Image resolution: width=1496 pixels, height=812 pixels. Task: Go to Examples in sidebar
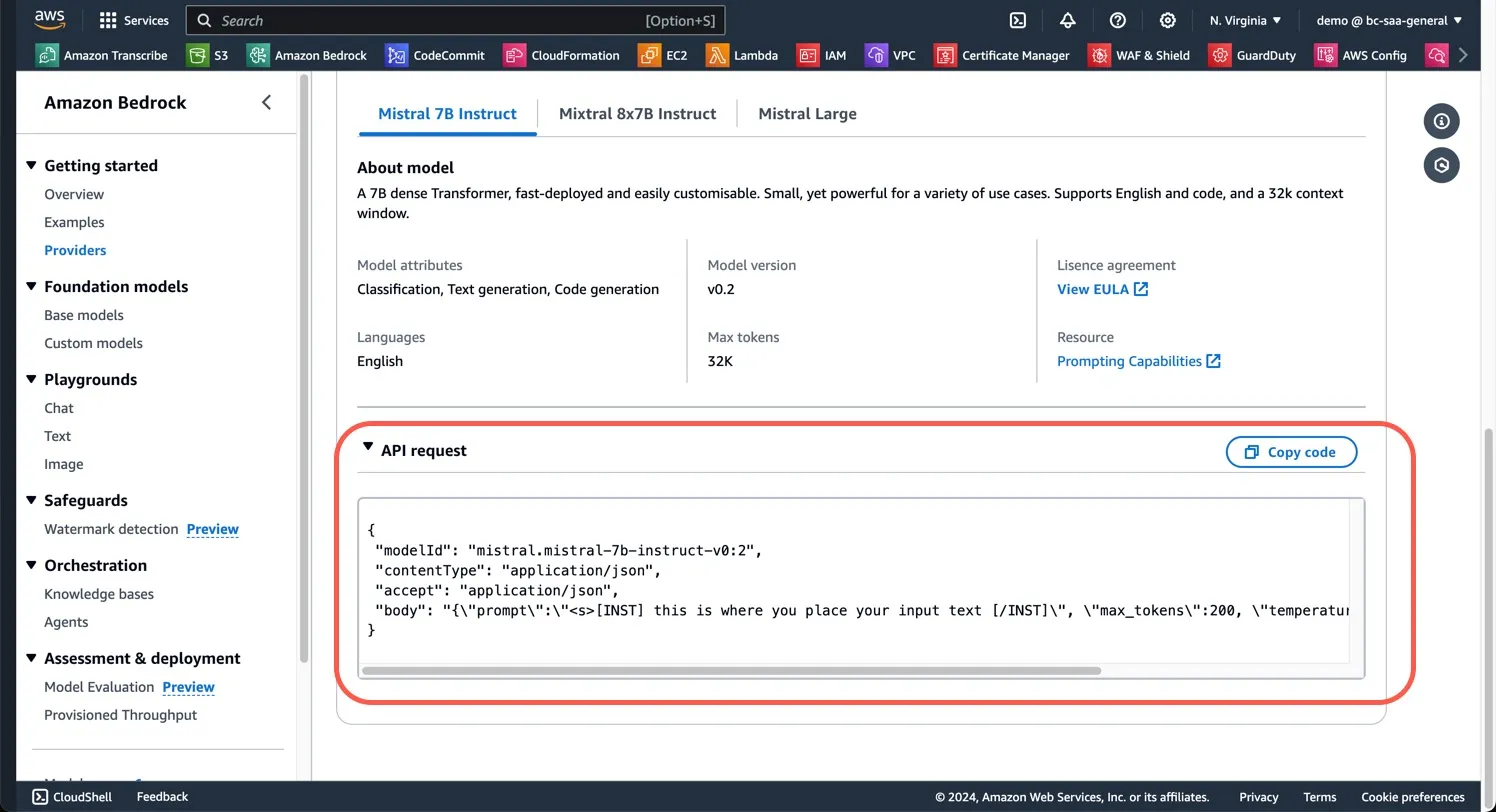(74, 222)
